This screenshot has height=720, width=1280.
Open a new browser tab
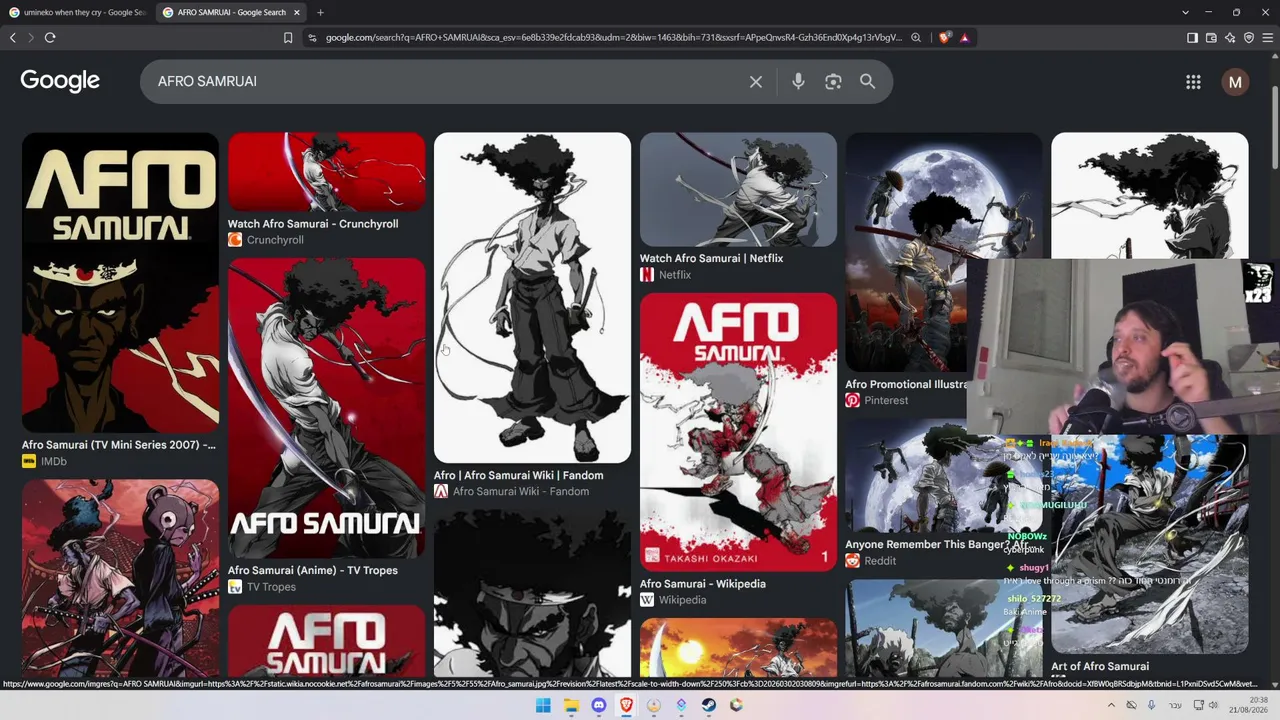tap(320, 12)
